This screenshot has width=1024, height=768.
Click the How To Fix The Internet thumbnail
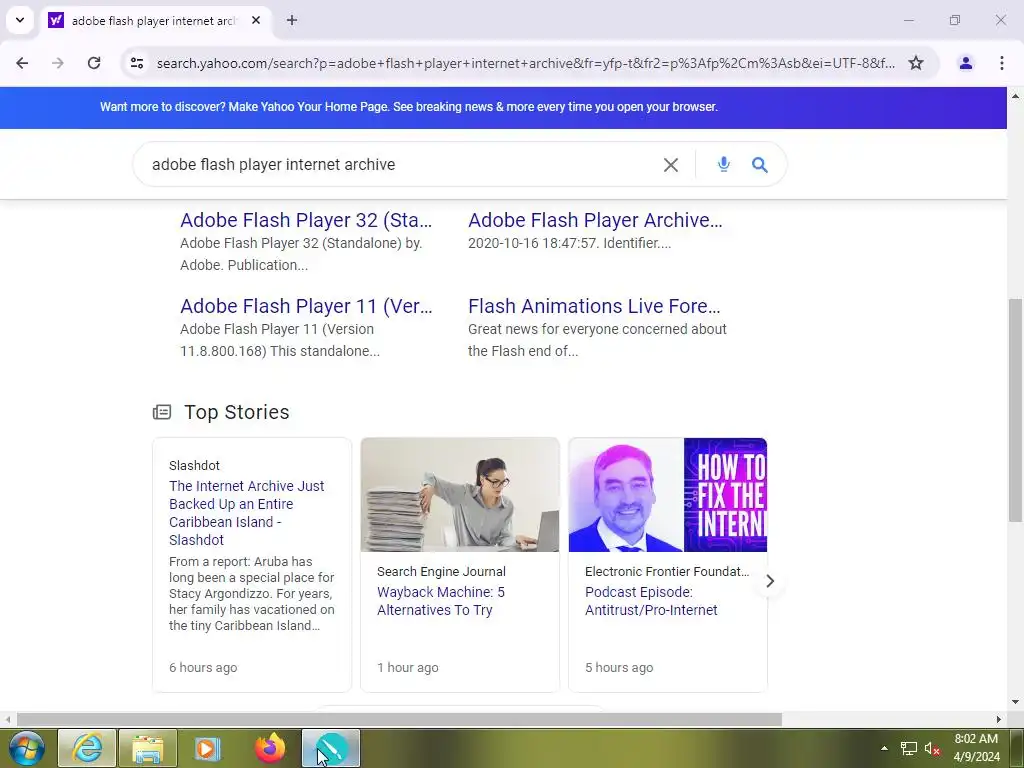pyautogui.click(x=667, y=495)
